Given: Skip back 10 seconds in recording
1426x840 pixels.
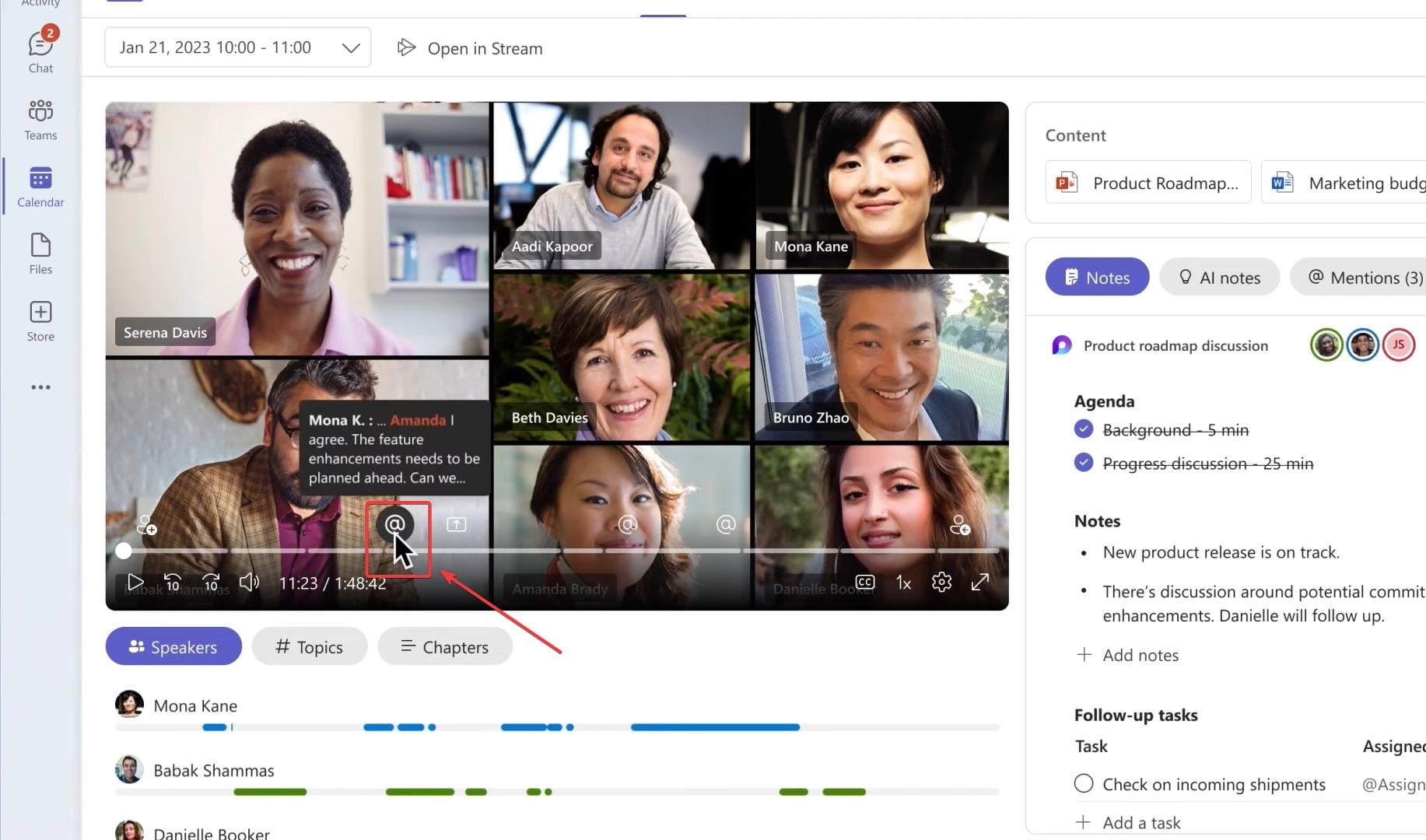Looking at the screenshot, I should coord(172,582).
